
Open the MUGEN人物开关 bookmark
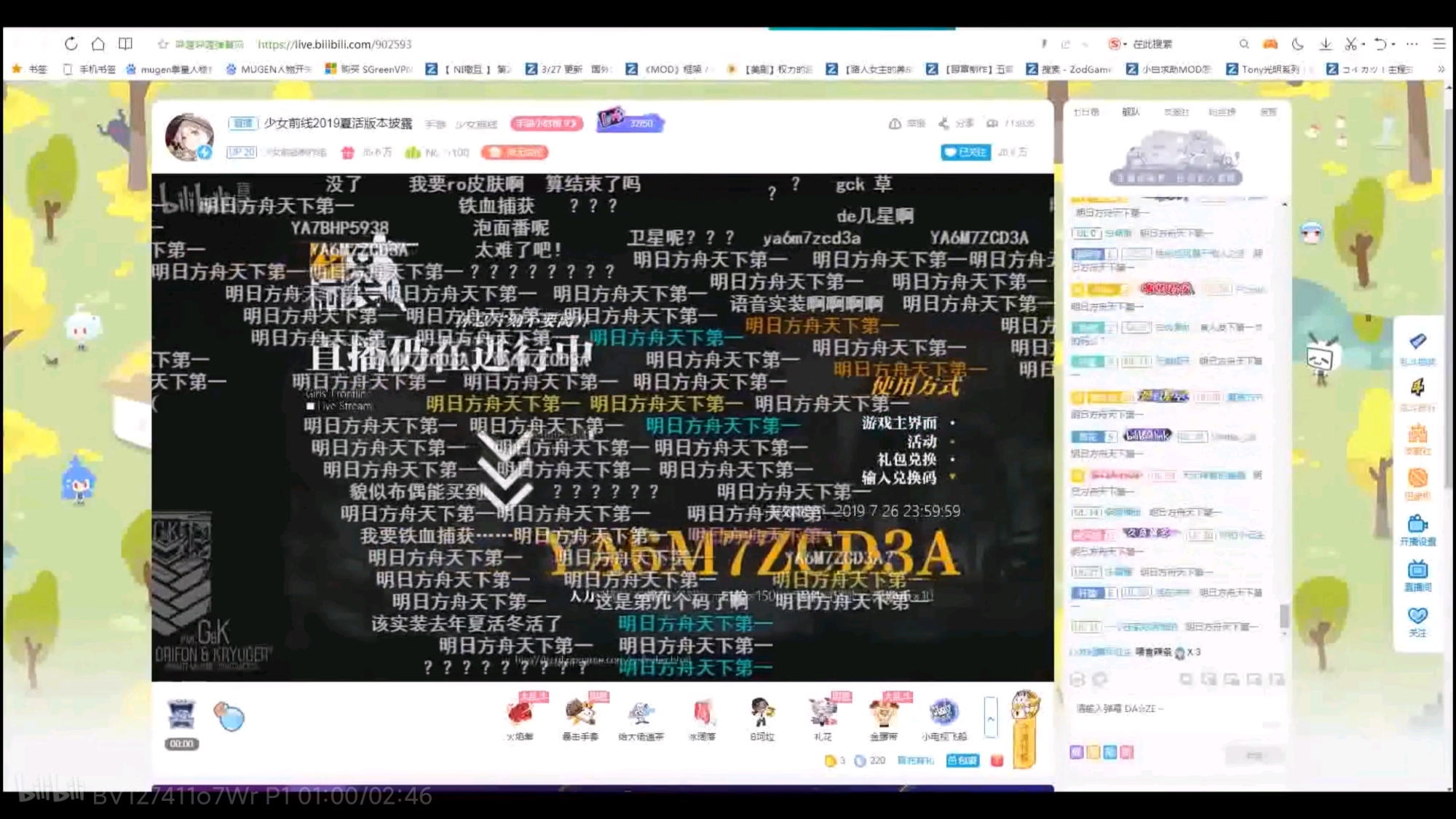tap(269, 69)
